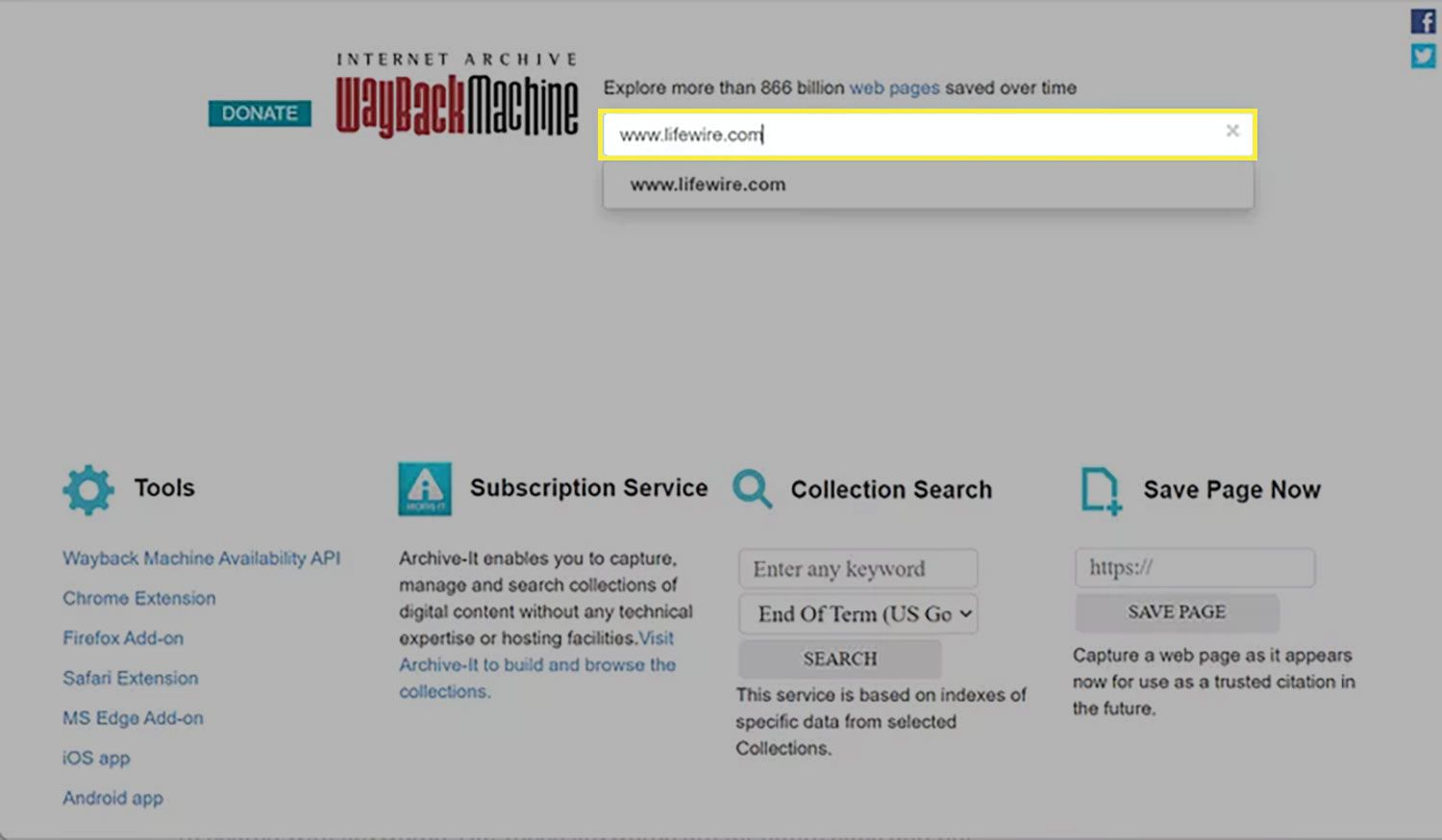Click the Archive-It subscription service icon
The width and height of the screenshot is (1442, 840).
coord(425,489)
